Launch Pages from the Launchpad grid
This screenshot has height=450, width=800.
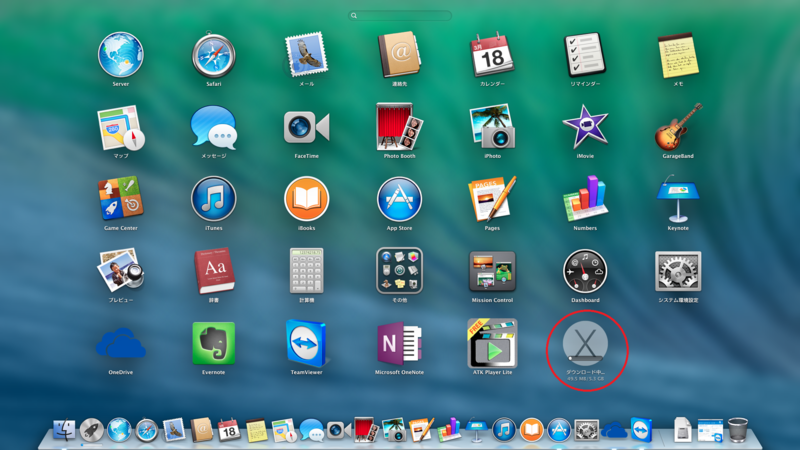point(492,199)
